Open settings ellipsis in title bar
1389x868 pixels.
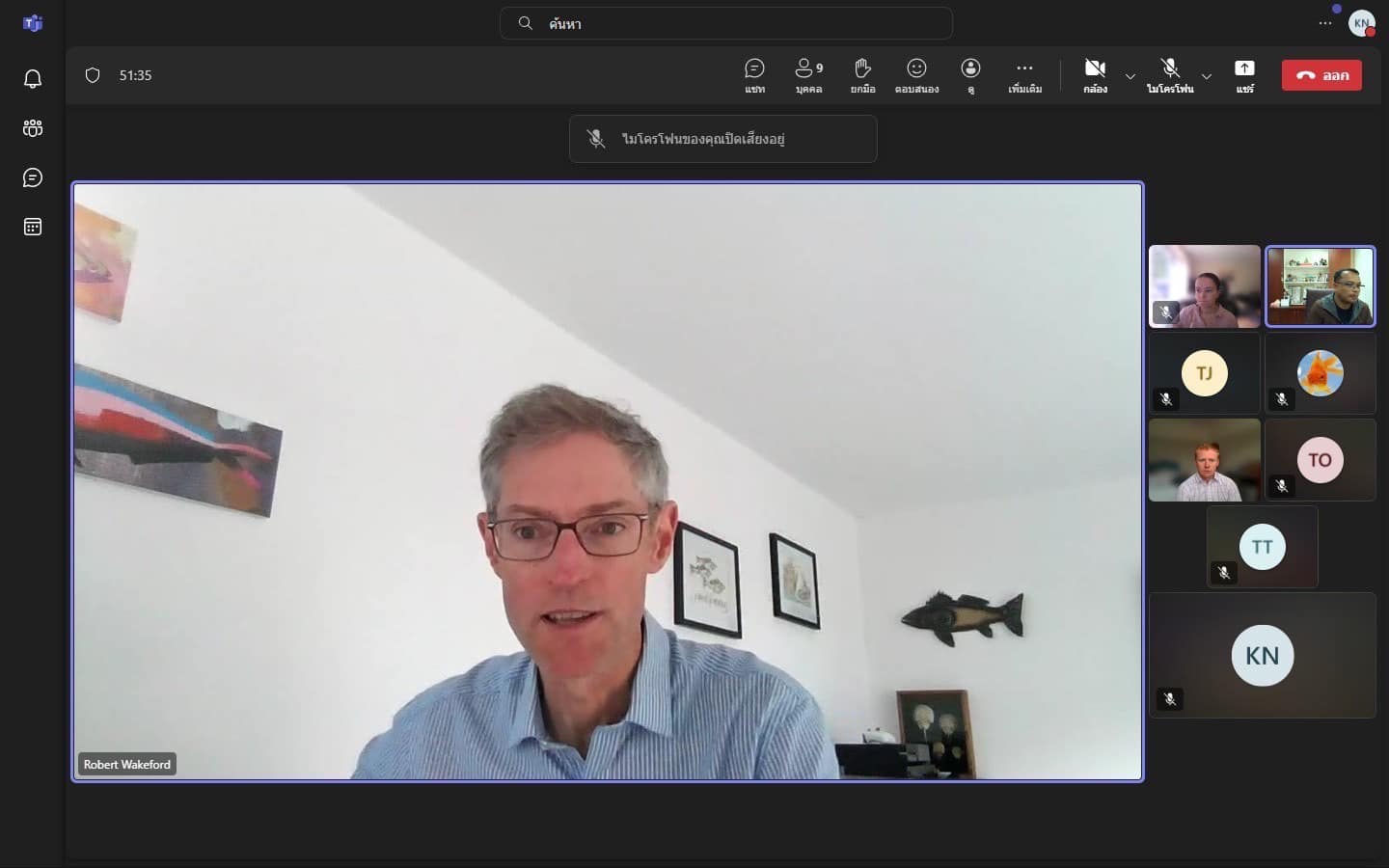tap(1325, 23)
